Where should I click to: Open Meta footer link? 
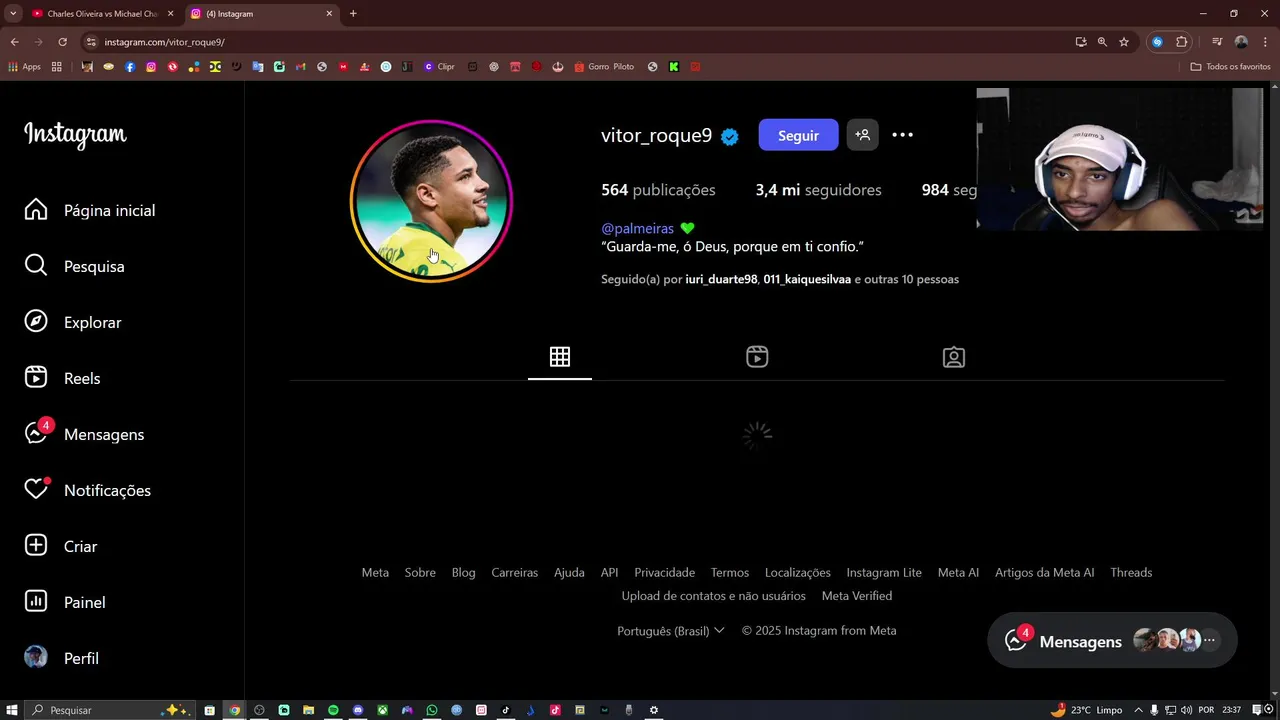375,572
